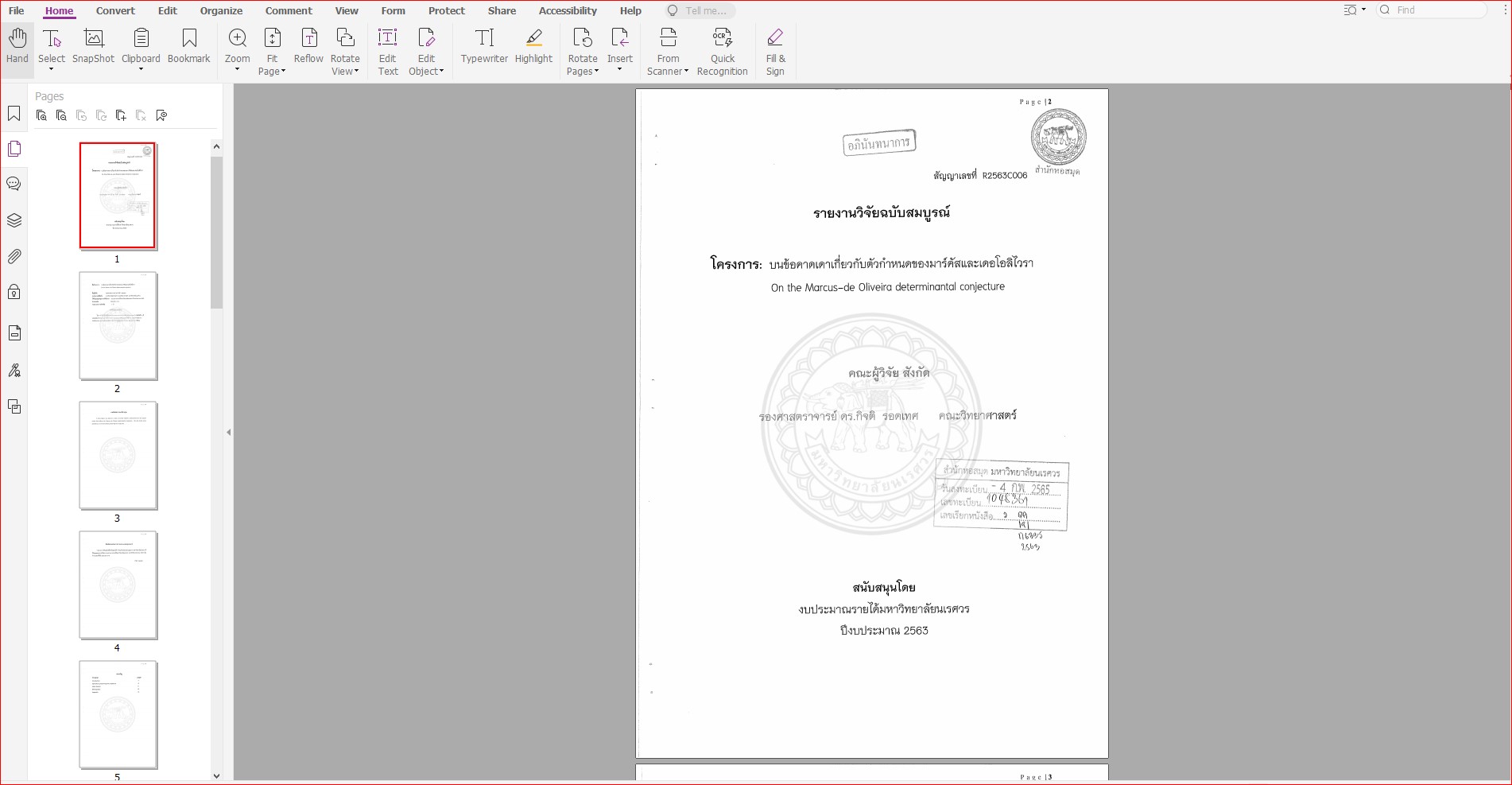The image size is (1512, 785).
Task: Select page 4 thumbnail
Action: pos(118,585)
